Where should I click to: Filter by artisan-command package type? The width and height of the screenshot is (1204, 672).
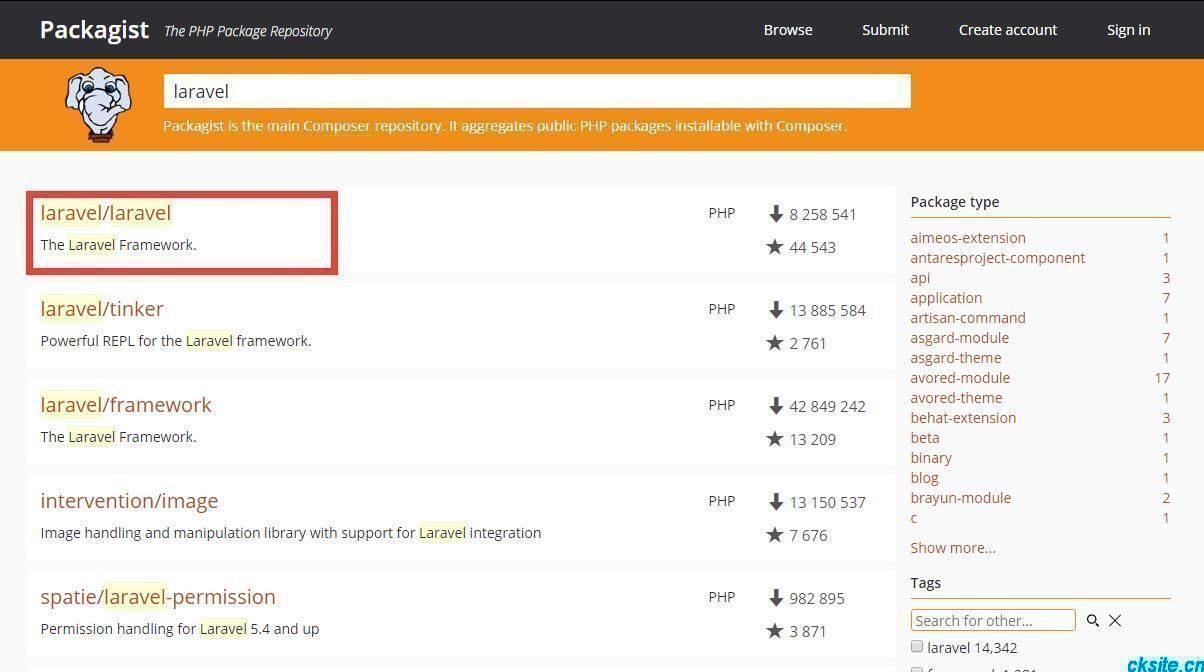coord(968,318)
